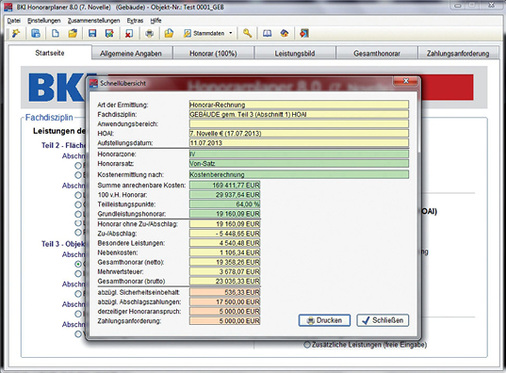This screenshot has height=373, width=506.
Task: Click the Zahlungsanforderung value 5.000,00 EUR in dialog
Action: (225, 321)
